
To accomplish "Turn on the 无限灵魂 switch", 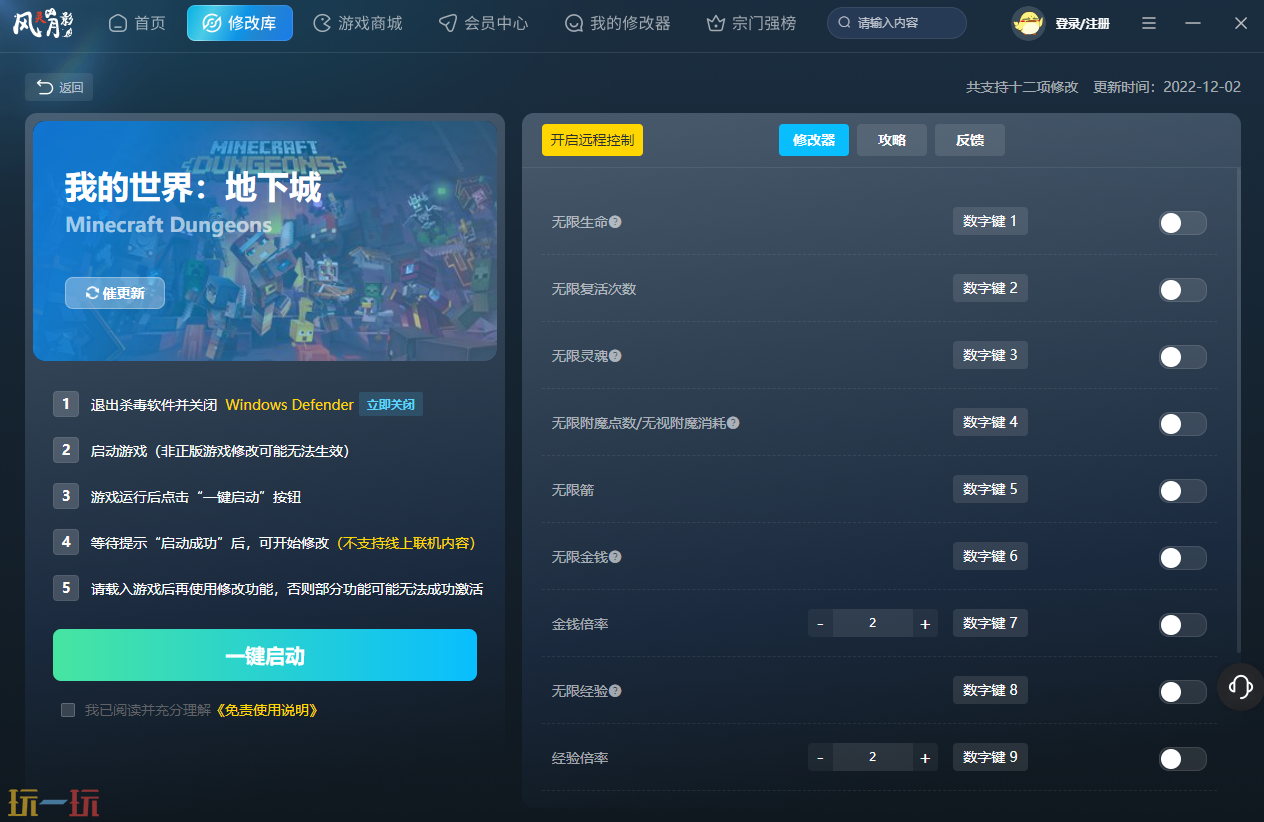I will pyautogui.click(x=1182, y=357).
